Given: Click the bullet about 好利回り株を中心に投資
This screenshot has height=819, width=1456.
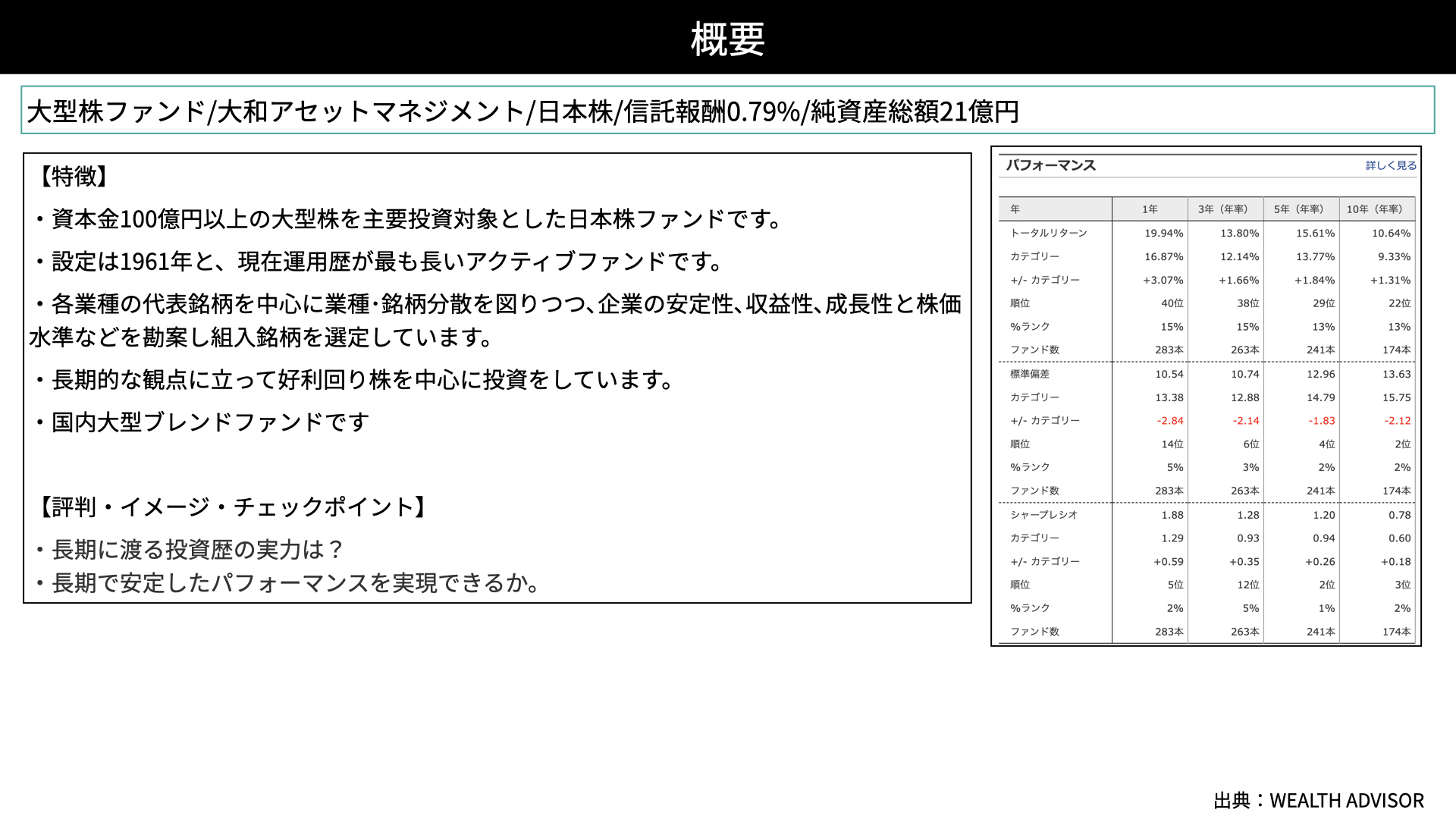Looking at the screenshot, I should point(356,380).
